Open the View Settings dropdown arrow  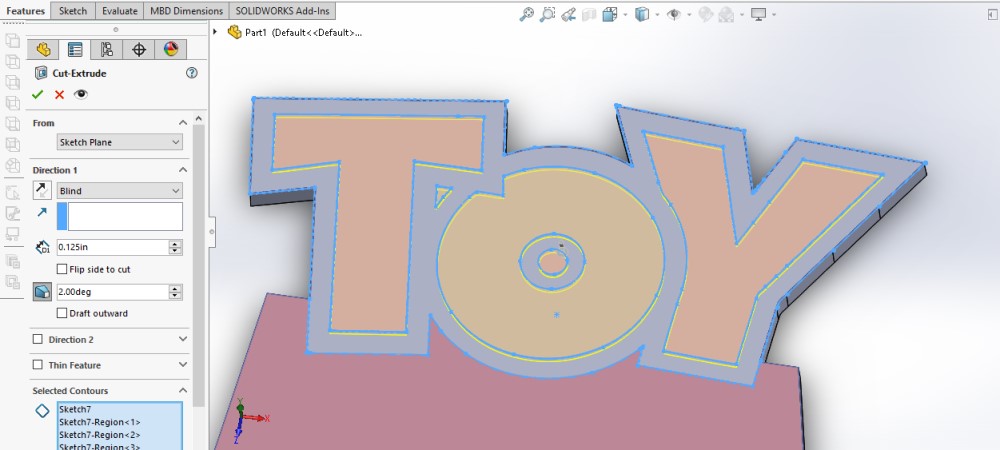coord(774,15)
